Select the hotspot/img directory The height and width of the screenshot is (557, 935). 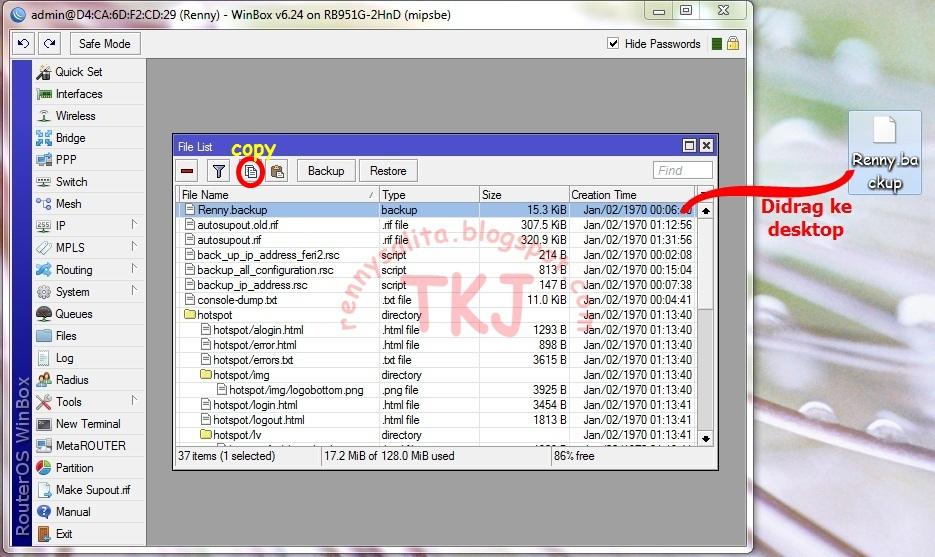[437, 375]
